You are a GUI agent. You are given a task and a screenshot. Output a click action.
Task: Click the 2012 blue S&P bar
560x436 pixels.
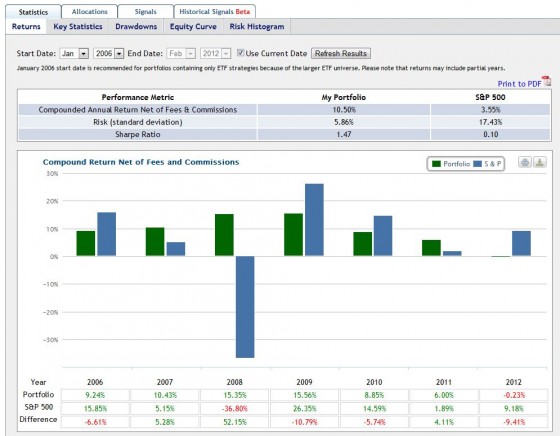pyautogui.click(x=521, y=243)
